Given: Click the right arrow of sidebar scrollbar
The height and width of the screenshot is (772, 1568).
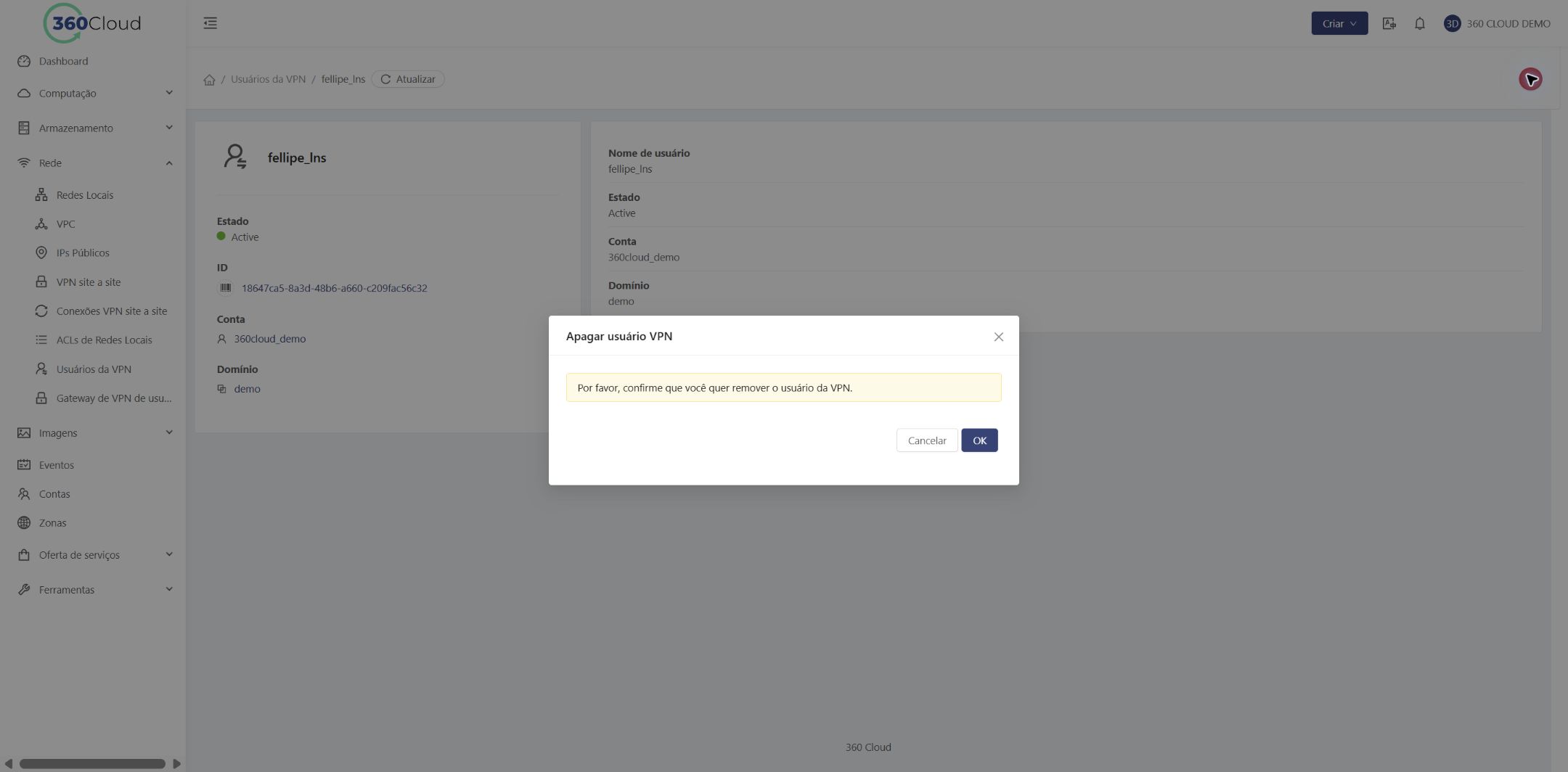Looking at the screenshot, I should click(176, 763).
